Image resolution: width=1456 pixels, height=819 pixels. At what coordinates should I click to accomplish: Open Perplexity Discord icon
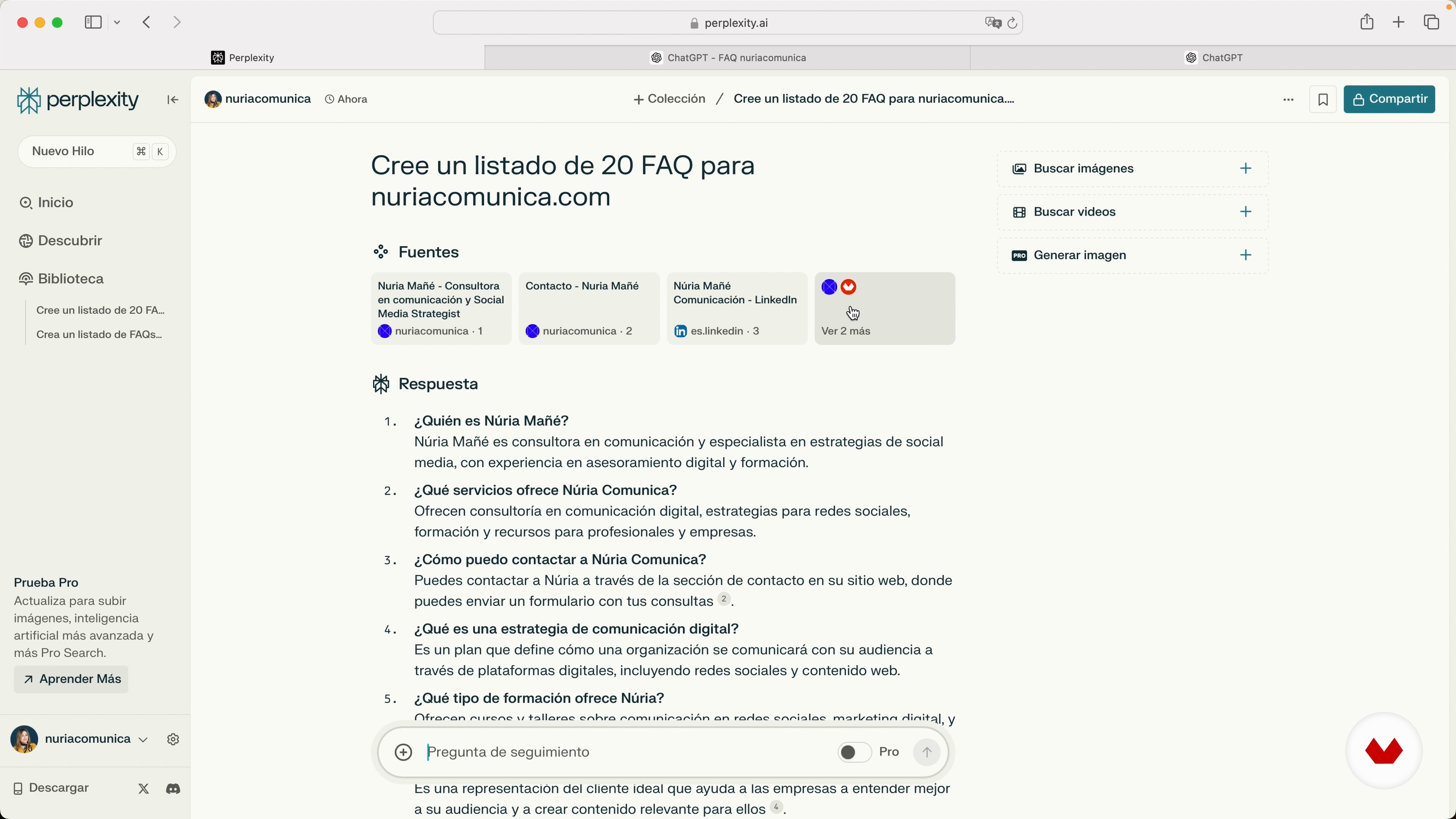174,789
